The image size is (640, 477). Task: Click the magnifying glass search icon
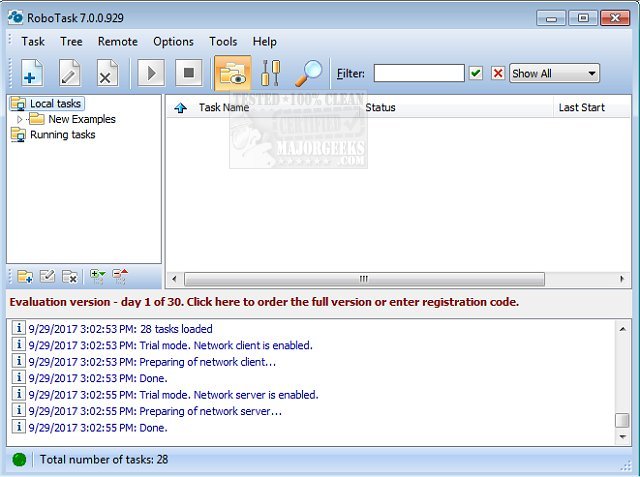click(310, 73)
